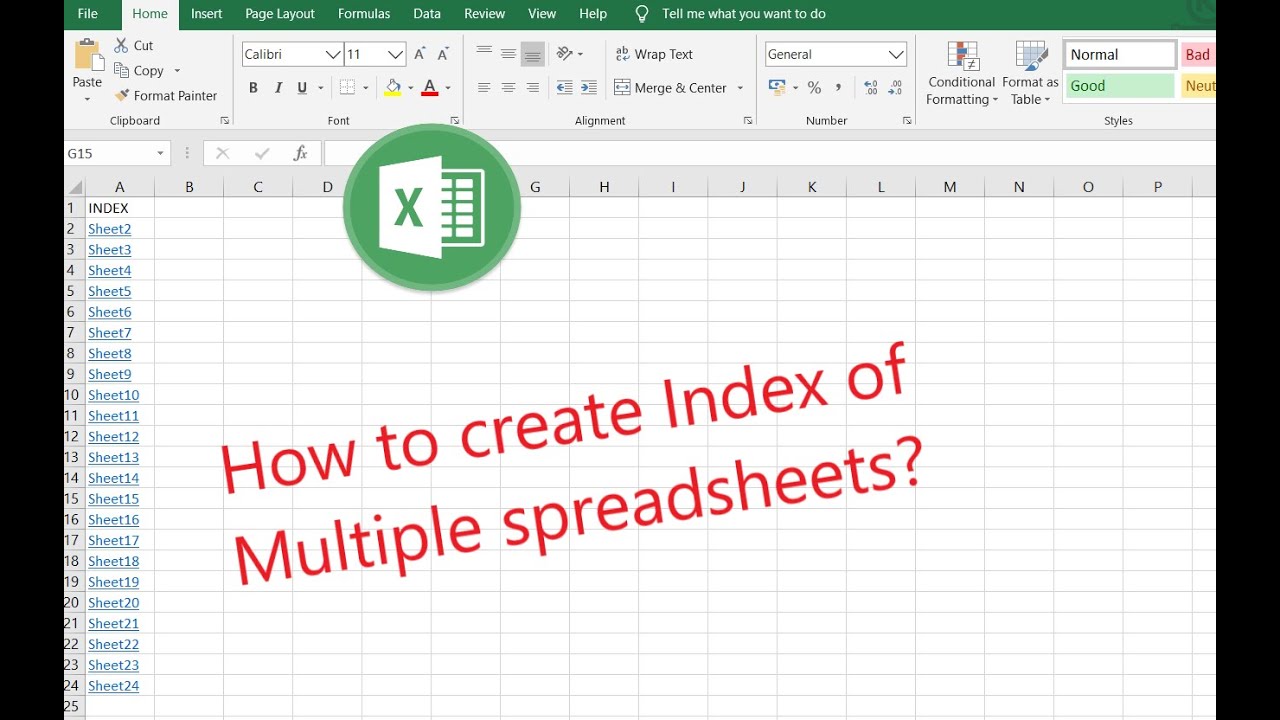Open the File tab
Screen dimensions: 1280x720
(x=88, y=14)
